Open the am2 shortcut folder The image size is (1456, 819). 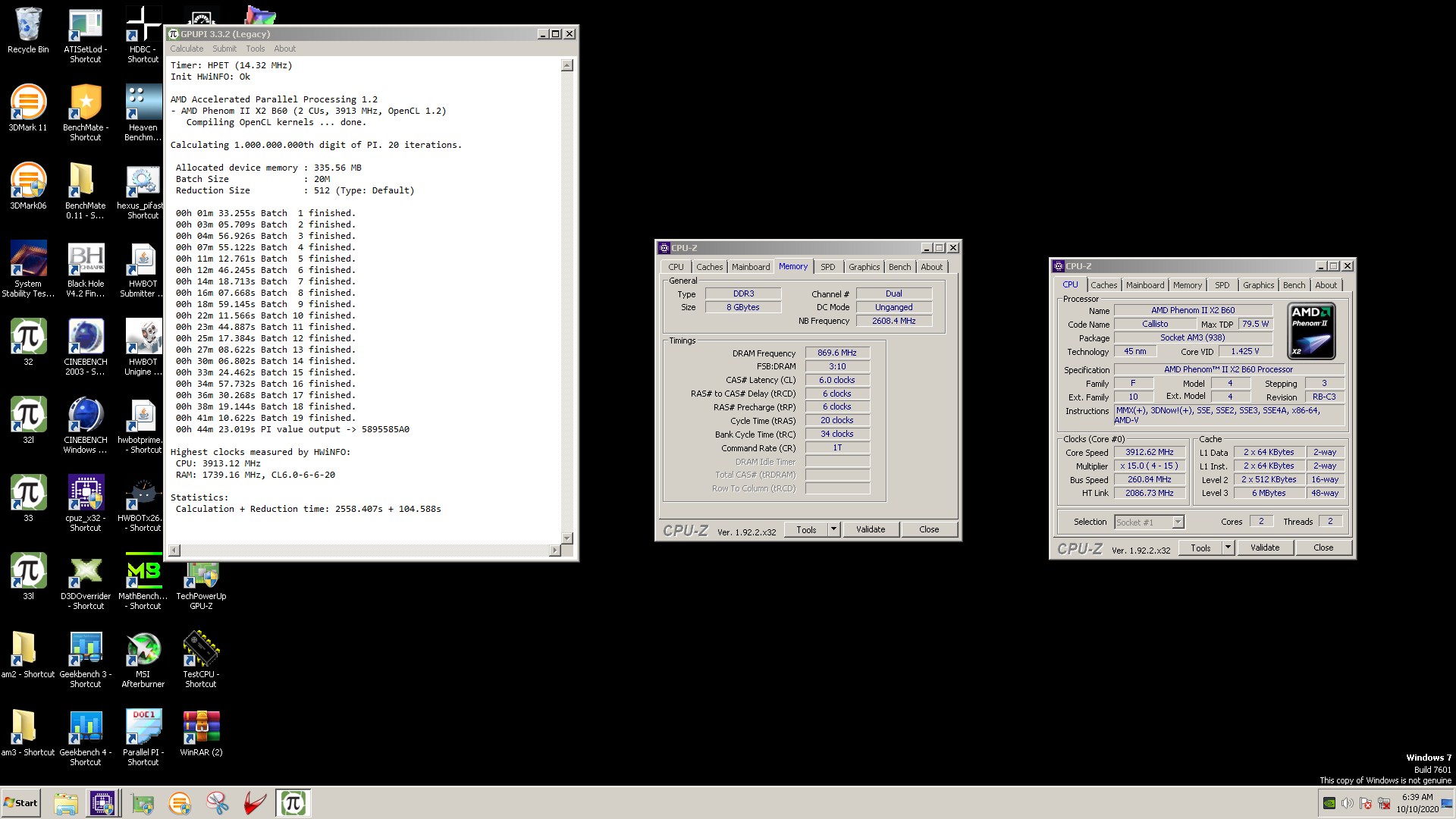(x=28, y=655)
